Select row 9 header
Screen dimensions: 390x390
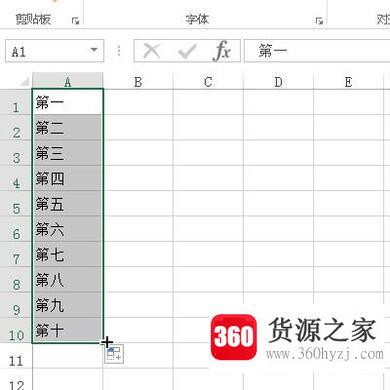point(16,305)
